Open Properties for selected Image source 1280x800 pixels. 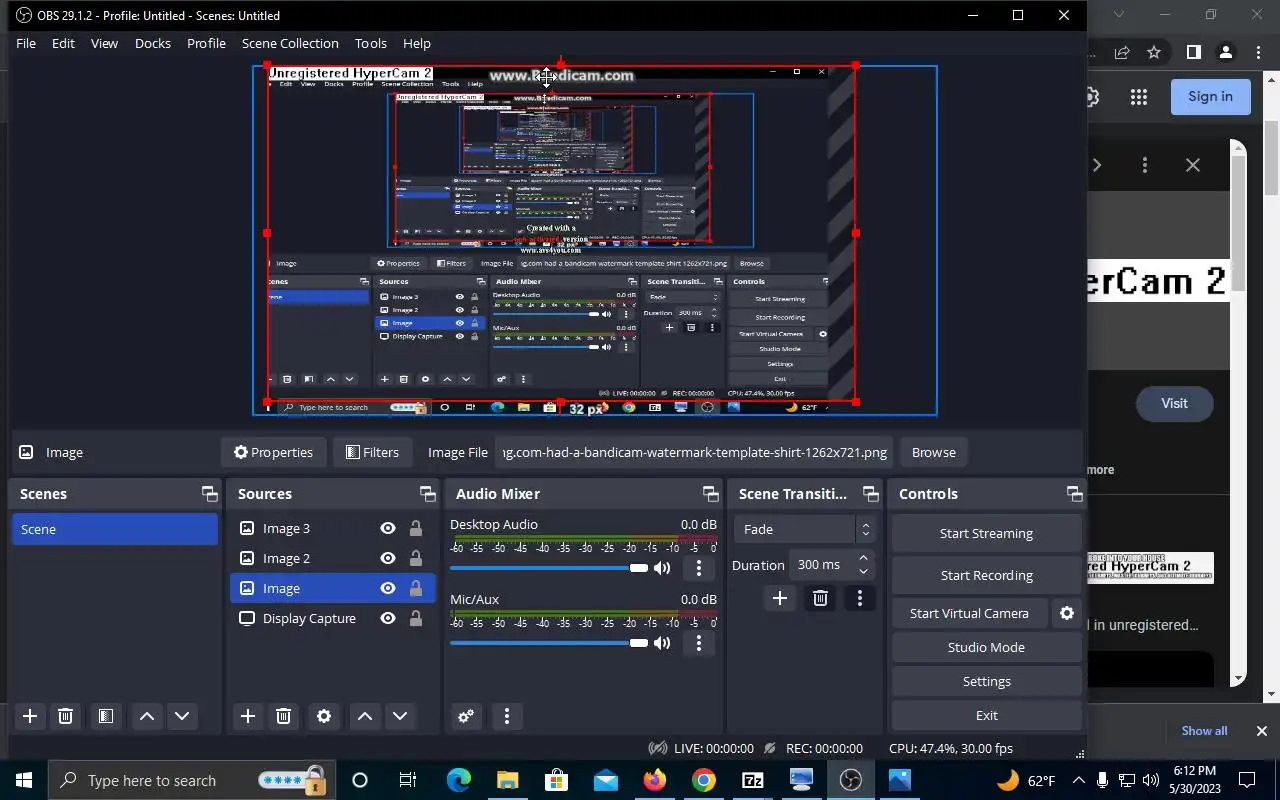coord(274,452)
